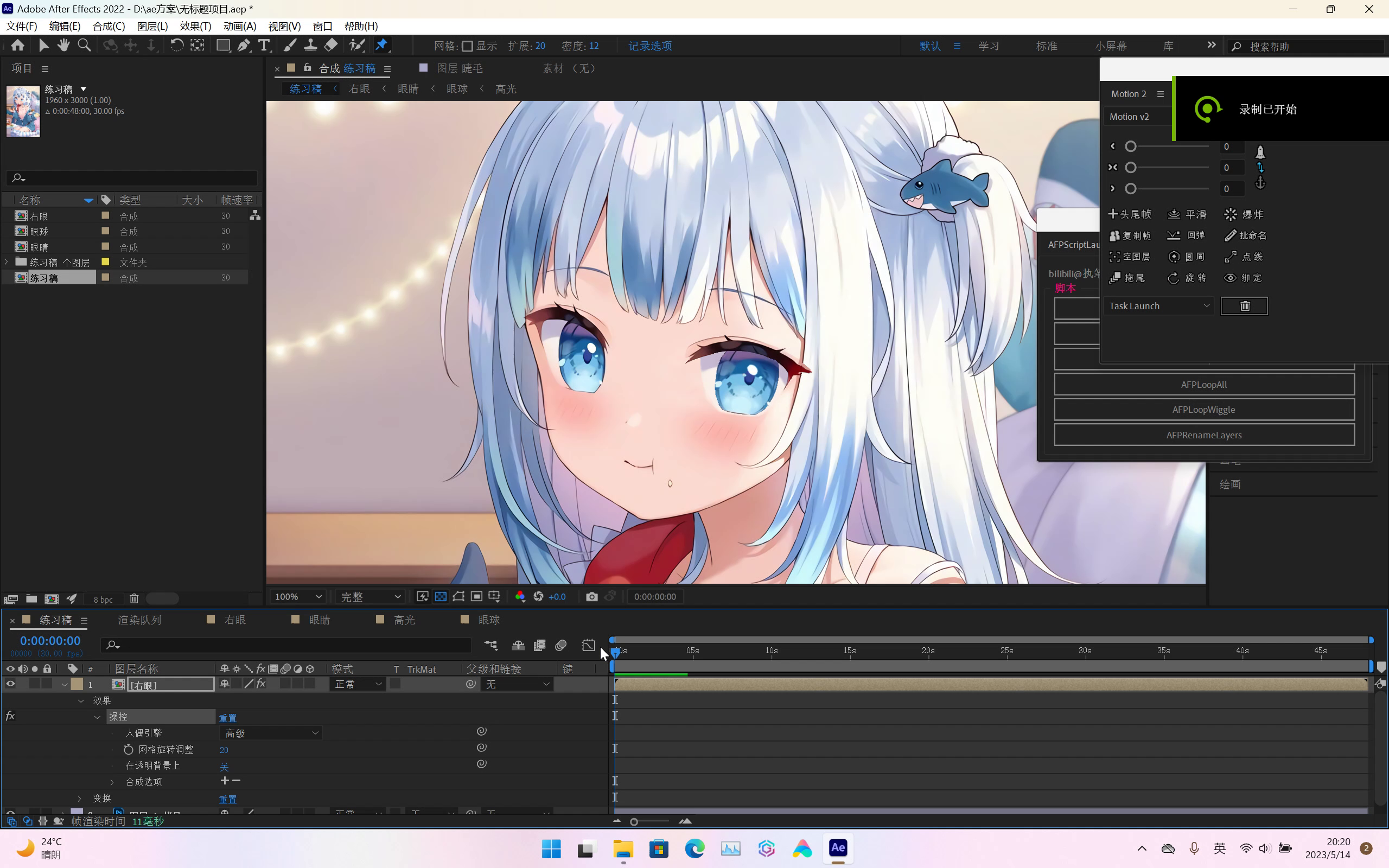The image size is (1389, 868).
Task: Go to the Home screen icon
Action: (18, 46)
